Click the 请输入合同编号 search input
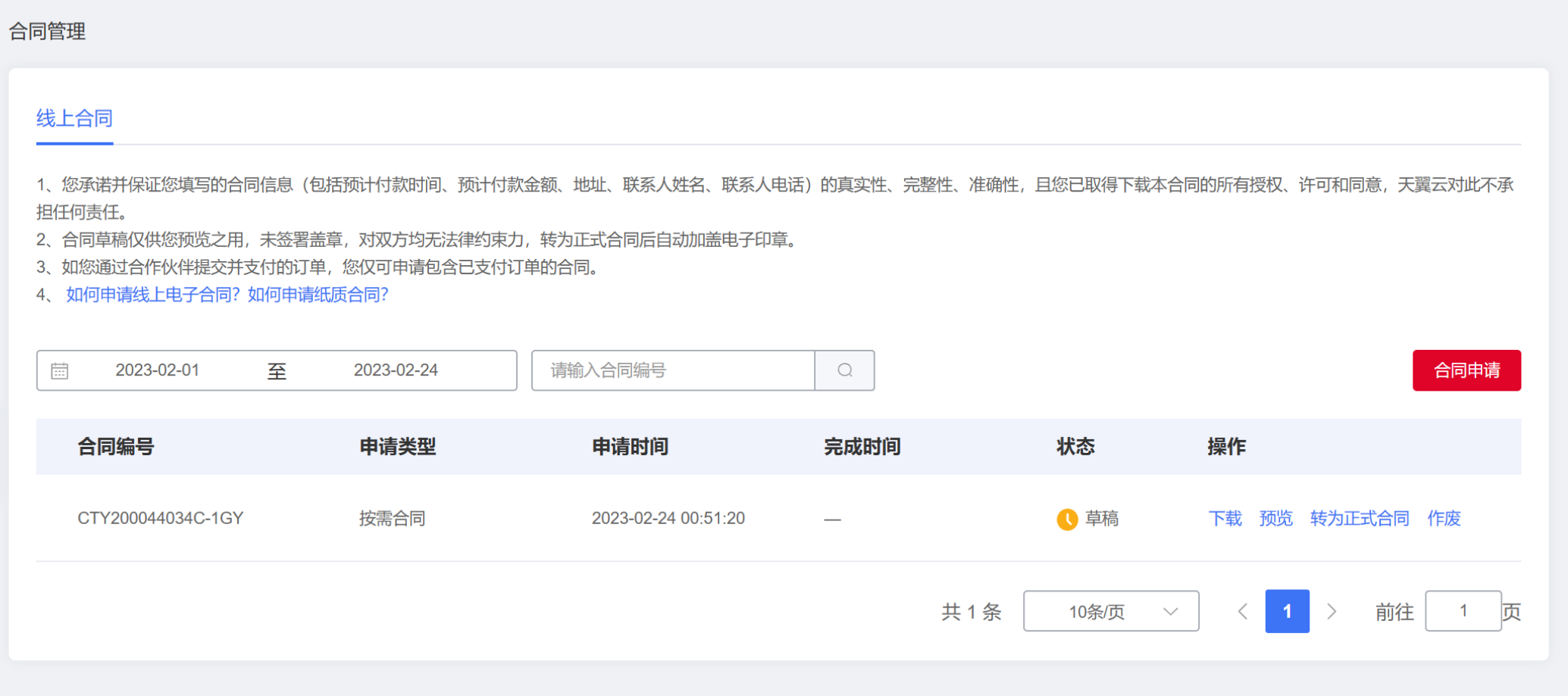Screen dimensions: 1568x696 pos(673,370)
